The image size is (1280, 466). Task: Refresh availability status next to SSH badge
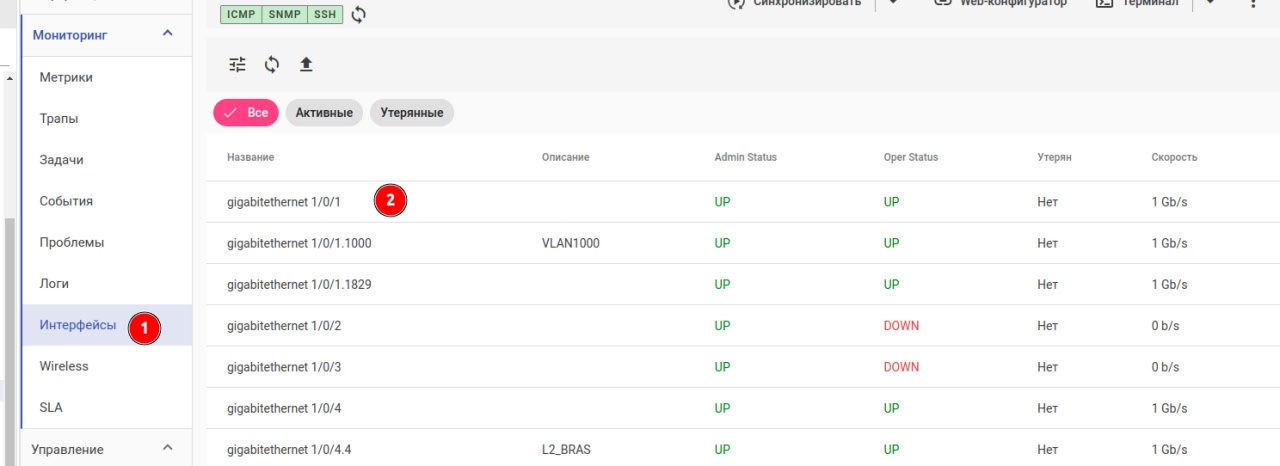(359, 14)
